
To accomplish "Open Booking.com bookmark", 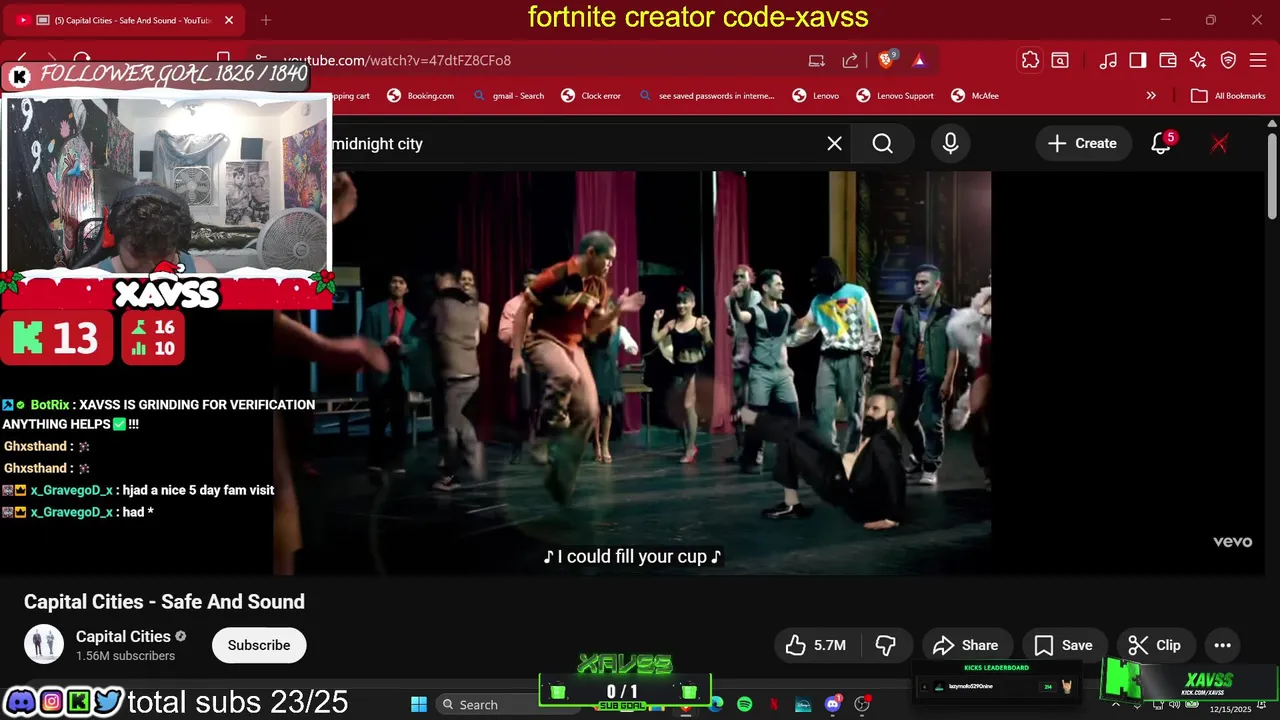I will [421, 96].
